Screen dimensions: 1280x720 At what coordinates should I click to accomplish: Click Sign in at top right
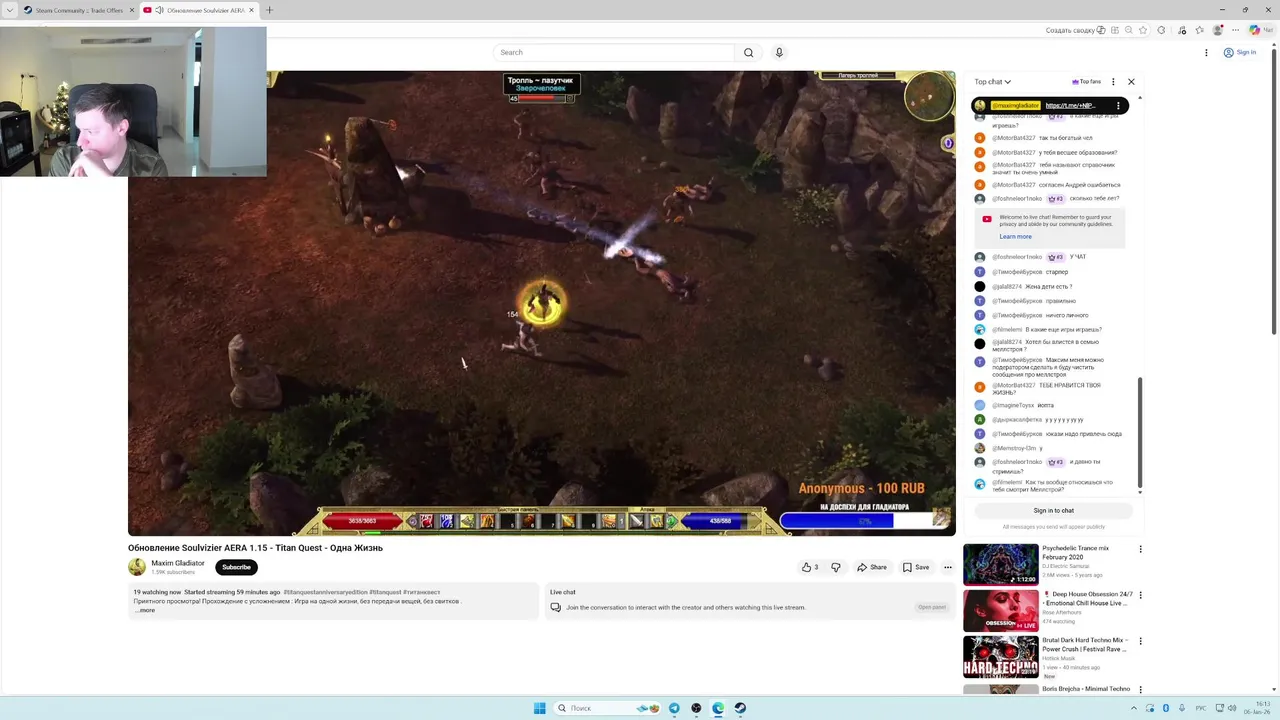(1240, 52)
